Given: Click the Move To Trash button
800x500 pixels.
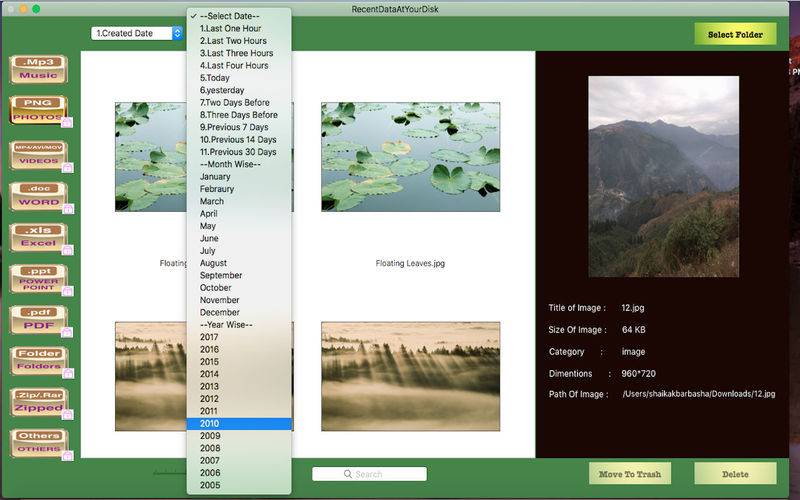Looking at the screenshot, I should coord(630,474).
